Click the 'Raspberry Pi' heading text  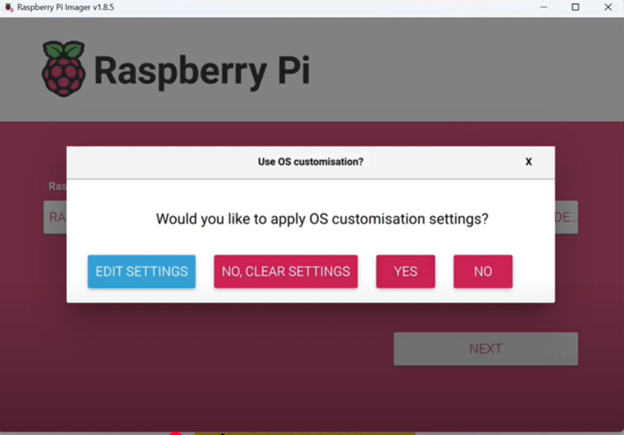click(x=202, y=71)
